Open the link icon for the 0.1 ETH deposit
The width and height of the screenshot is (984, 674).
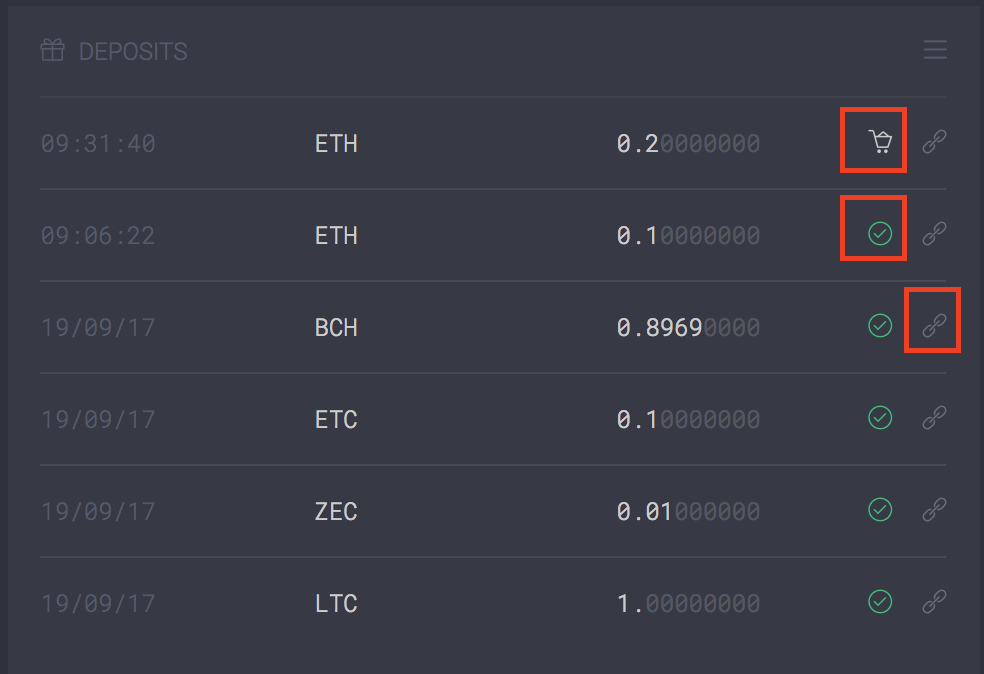point(934,234)
